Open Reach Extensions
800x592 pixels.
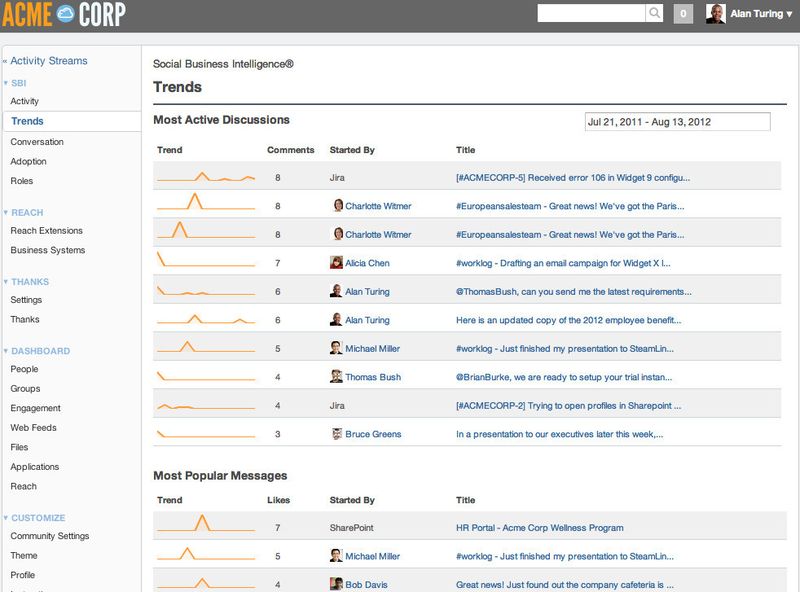pyautogui.click(x=46, y=231)
